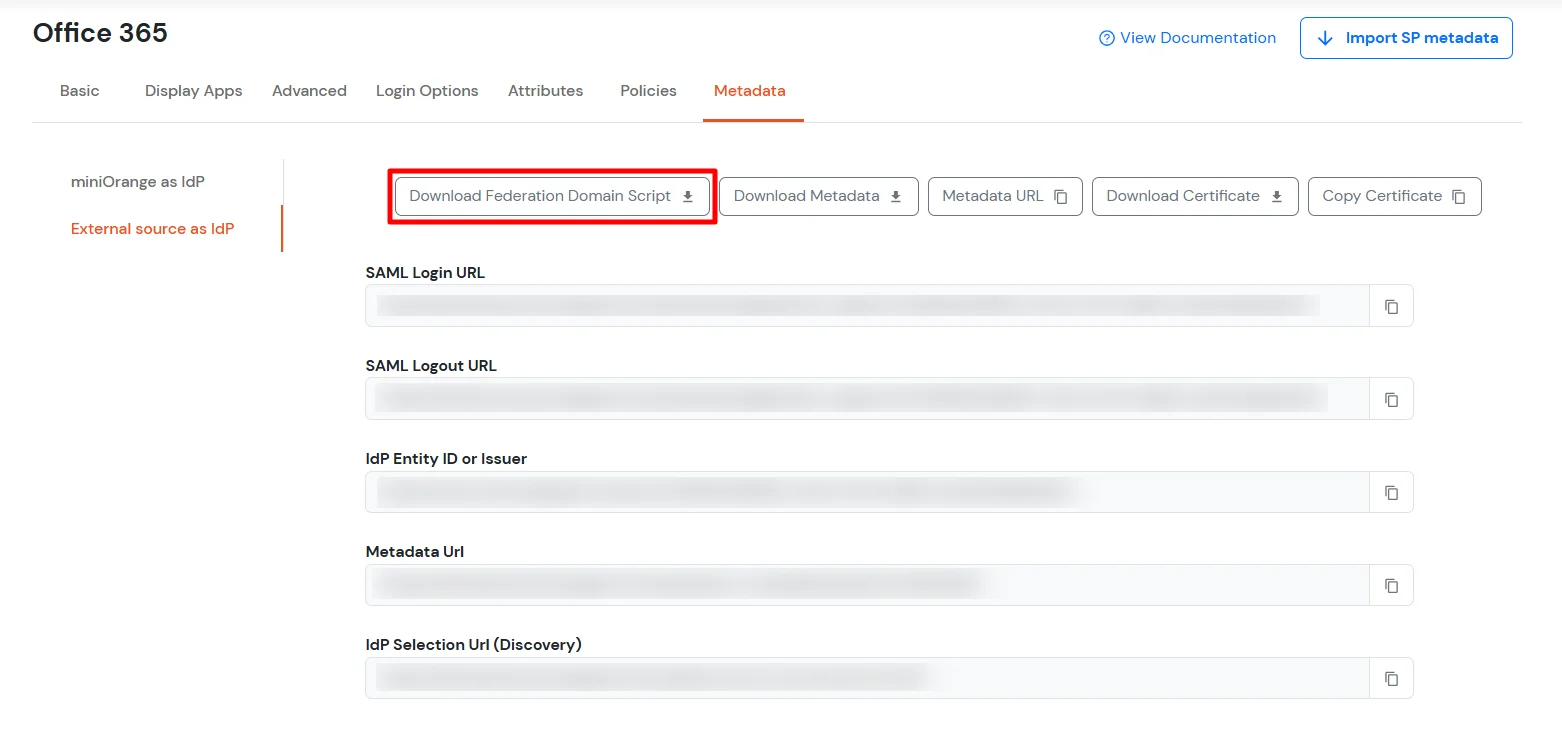
Task: Copy the Metadata Url using its copy icon
Action: (1391, 585)
